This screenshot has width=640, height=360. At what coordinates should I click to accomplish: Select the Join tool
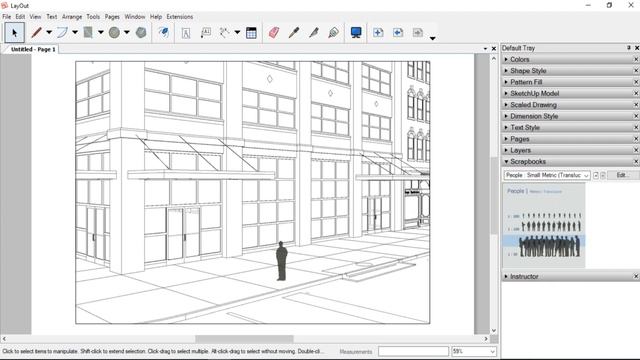pos(333,33)
